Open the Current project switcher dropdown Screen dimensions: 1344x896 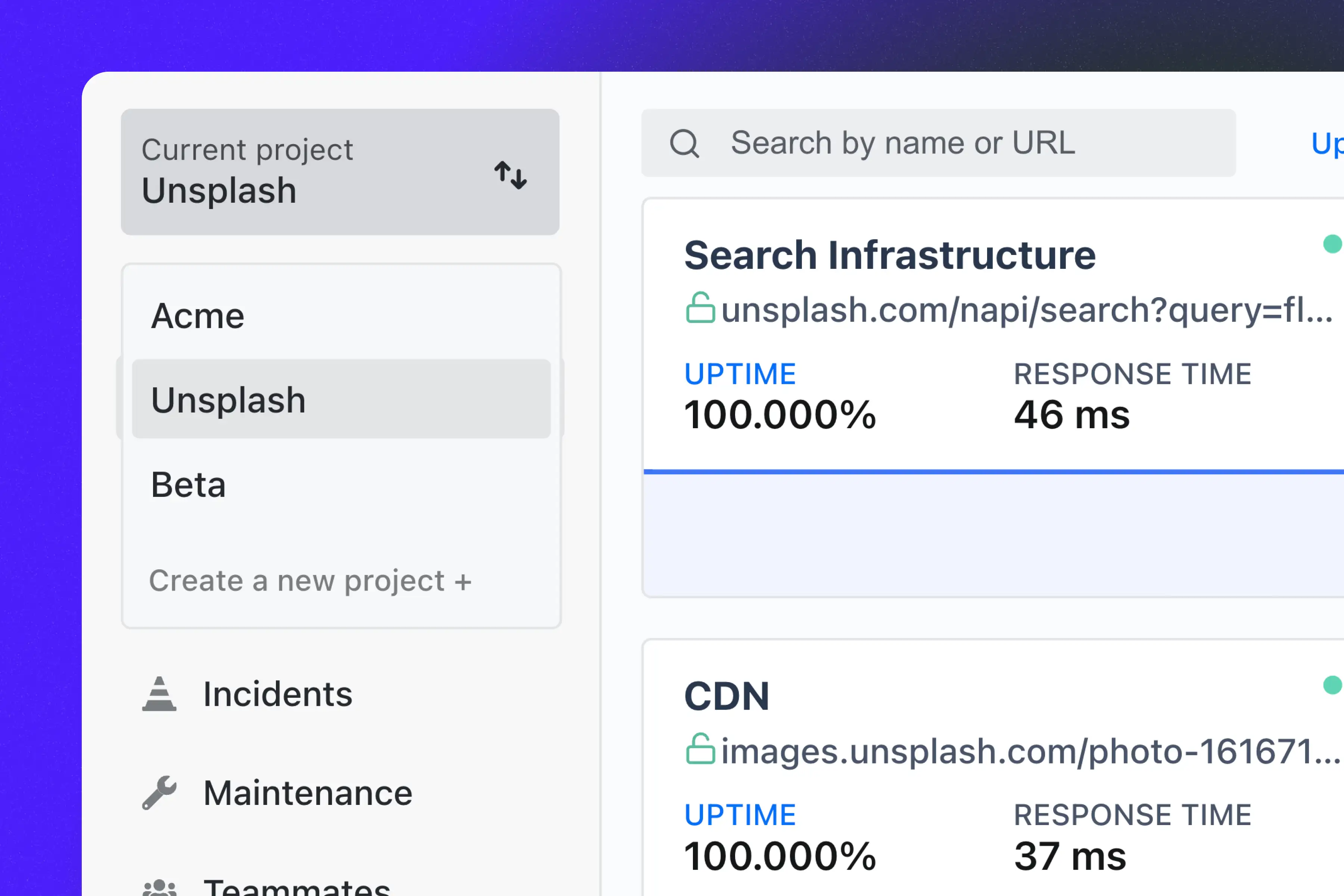[340, 172]
